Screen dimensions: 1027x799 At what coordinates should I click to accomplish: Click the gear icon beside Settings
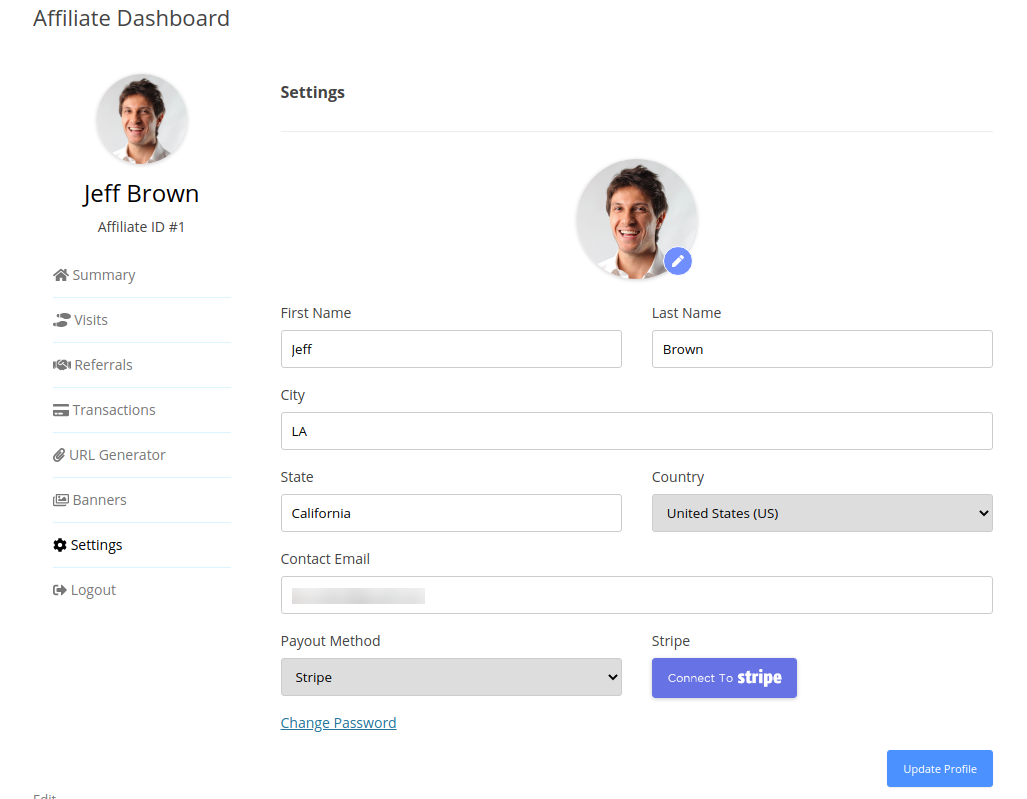(60, 545)
